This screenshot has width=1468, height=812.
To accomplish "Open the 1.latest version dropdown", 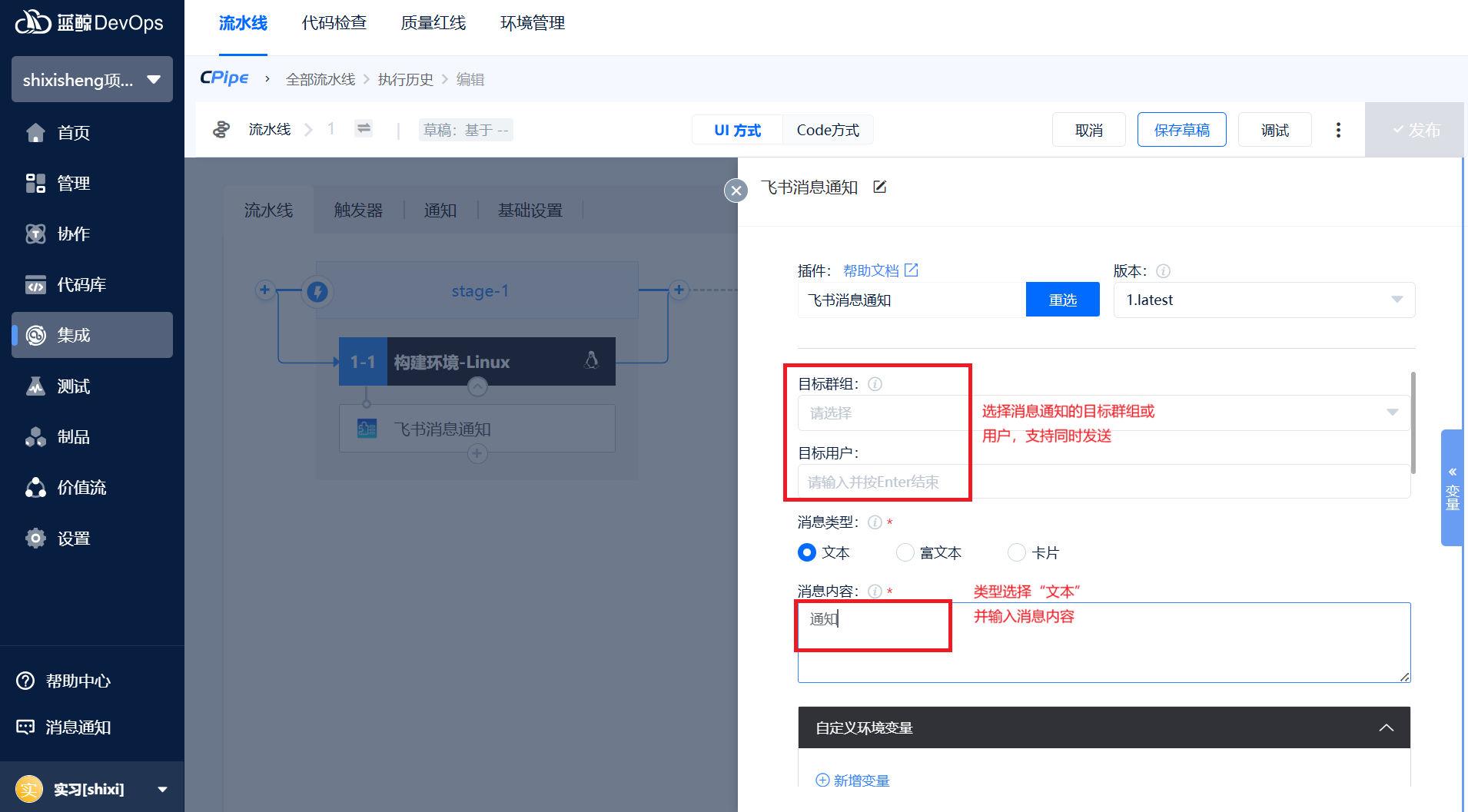I will click(x=1264, y=300).
